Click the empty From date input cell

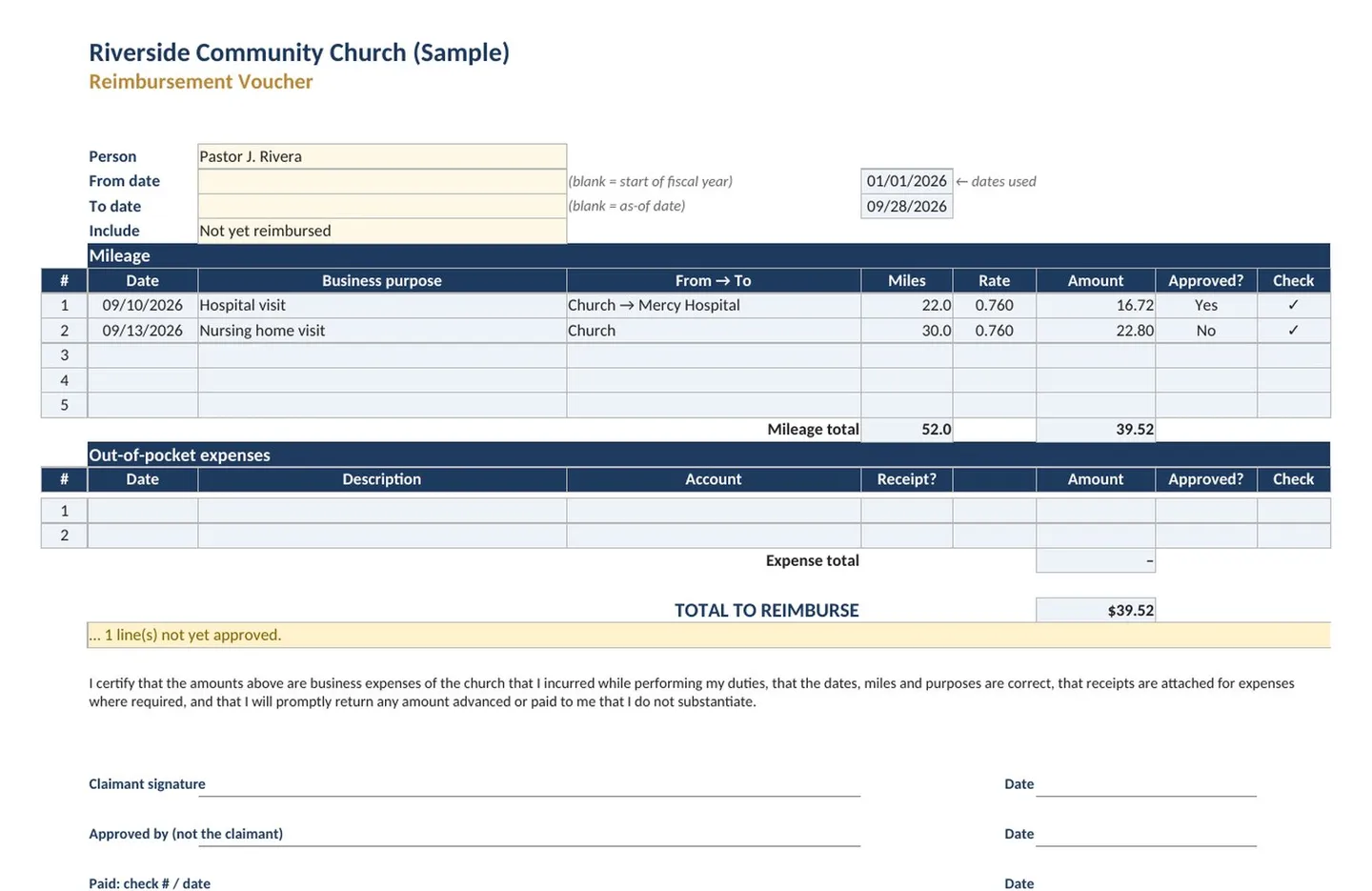point(382,181)
